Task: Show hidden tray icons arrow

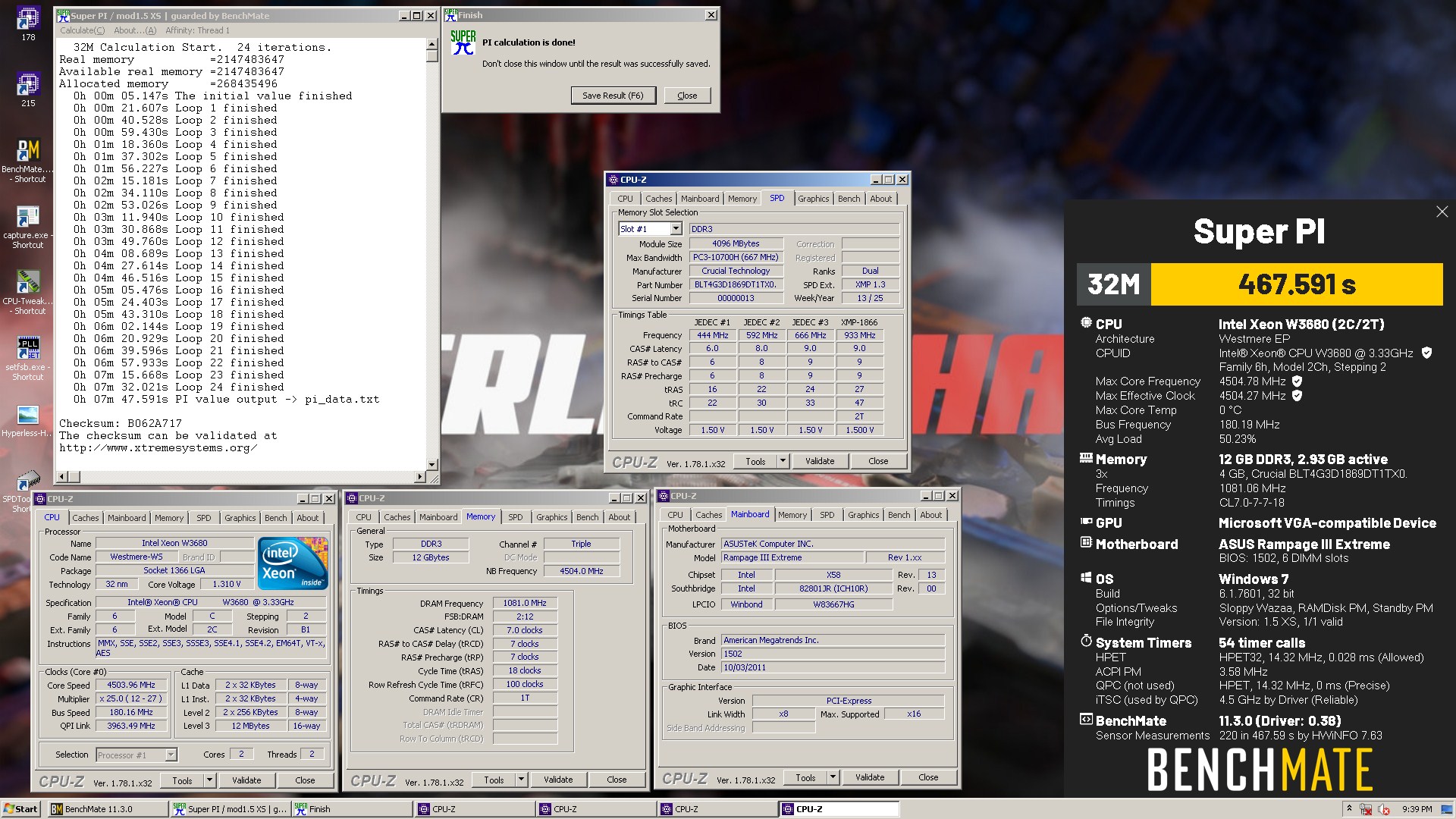Action: [x=1349, y=809]
